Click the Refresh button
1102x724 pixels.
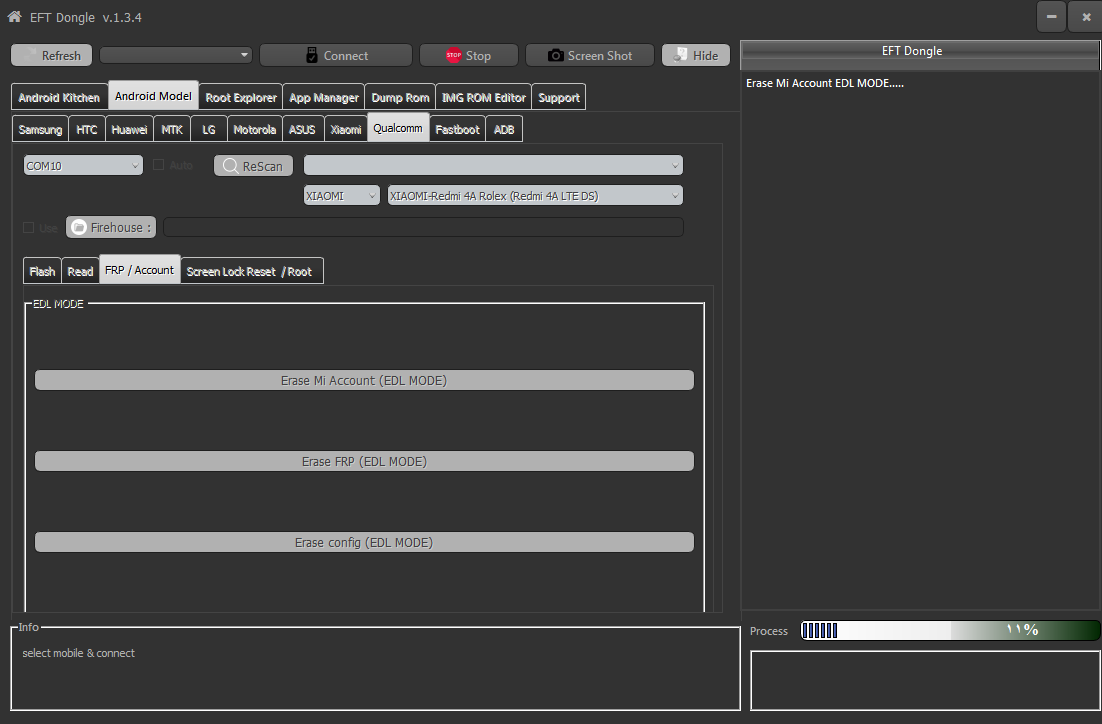[51, 56]
